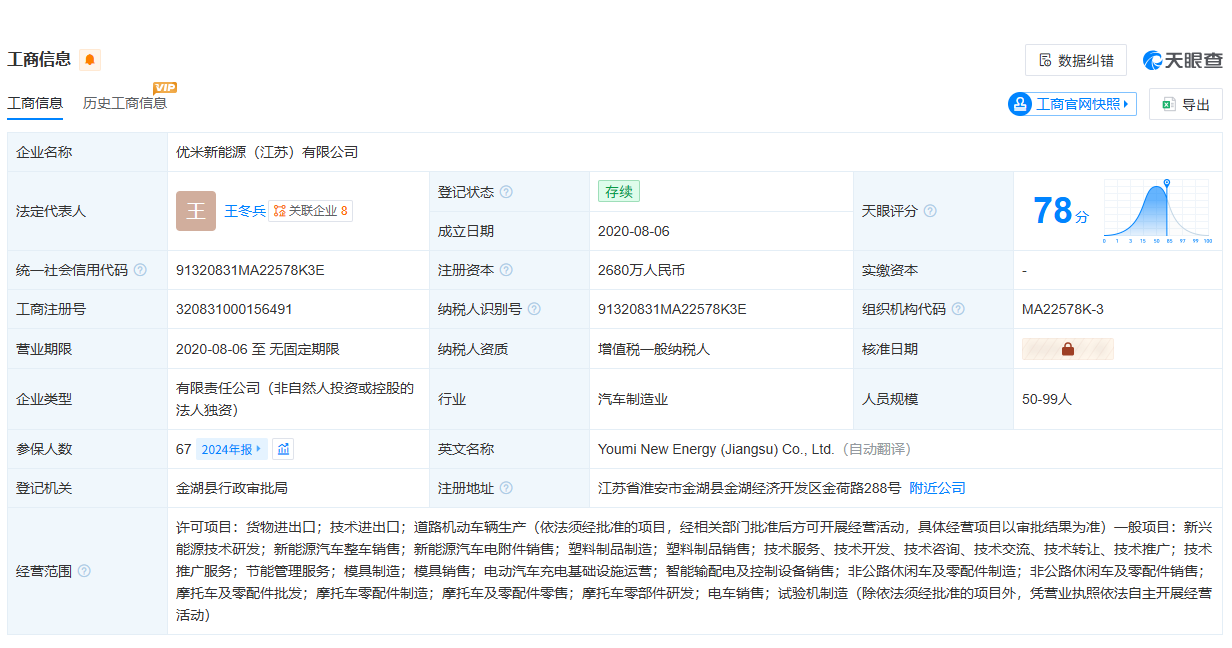Image resolution: width=1232 pixels, height=648 pixels.
Task: Click the 数据纠错 button
Action: click(x=1075, y=60)
